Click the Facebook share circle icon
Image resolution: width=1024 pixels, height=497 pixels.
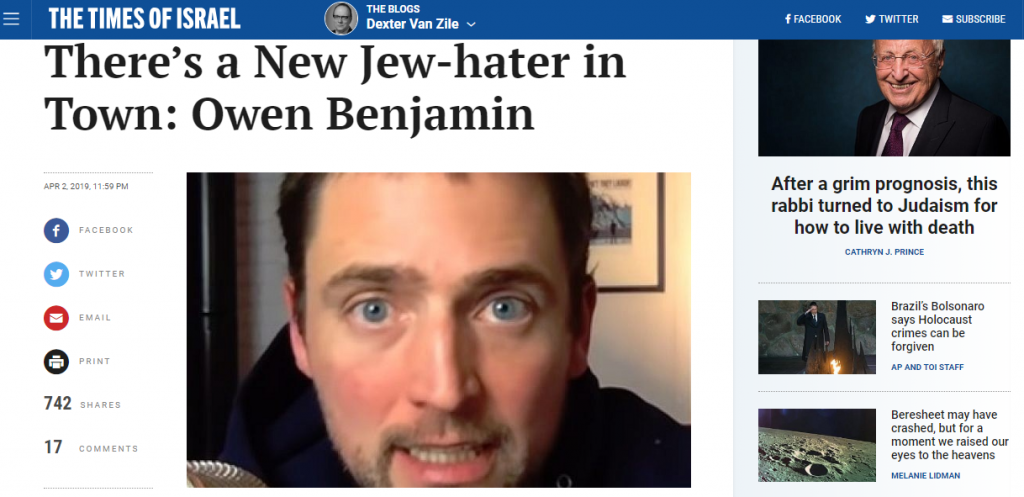(56, 231)
